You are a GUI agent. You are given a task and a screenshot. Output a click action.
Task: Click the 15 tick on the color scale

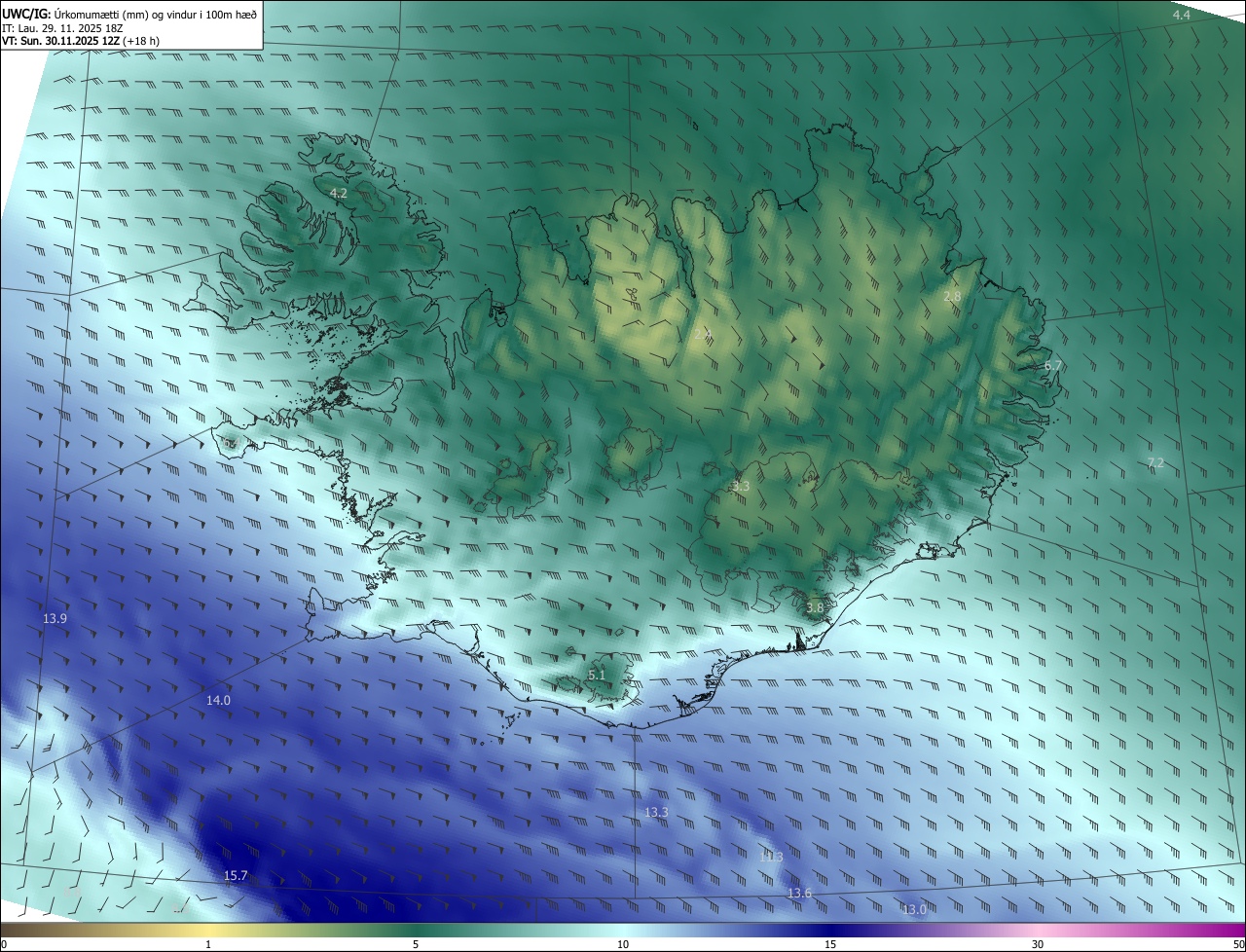click(x=830, y=944)
